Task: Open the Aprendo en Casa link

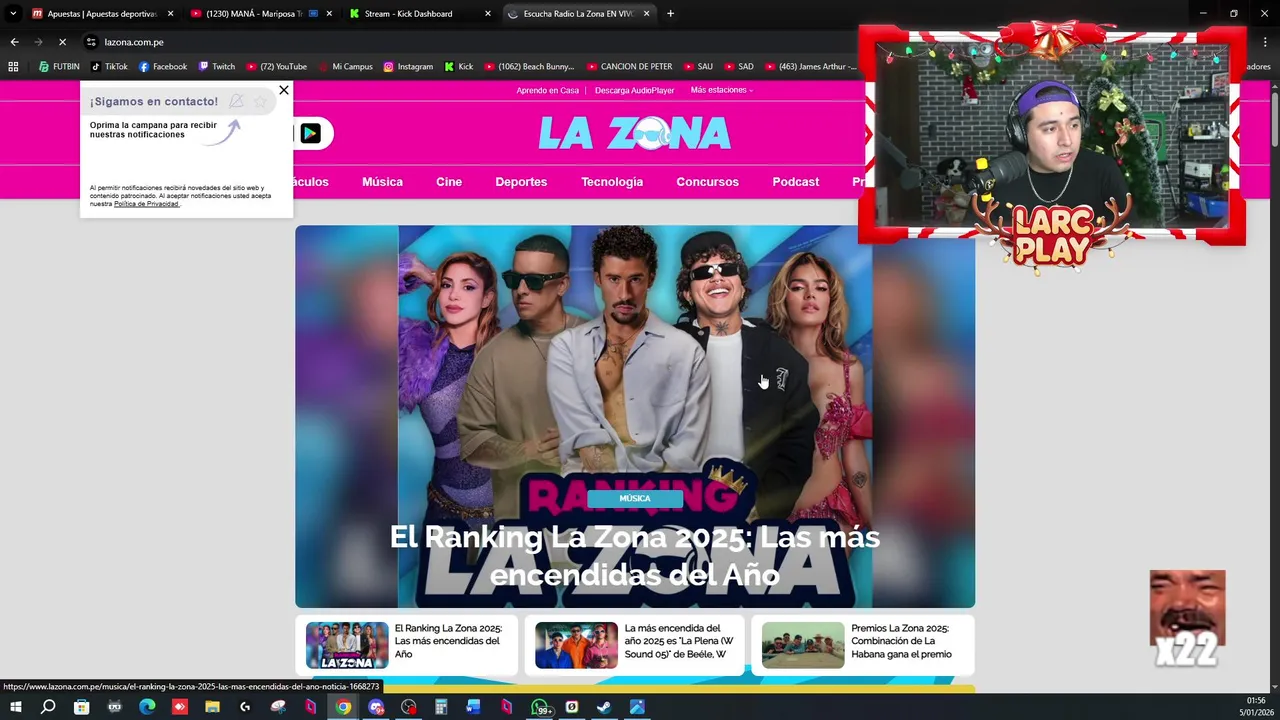Action: (x=547, y=90)
